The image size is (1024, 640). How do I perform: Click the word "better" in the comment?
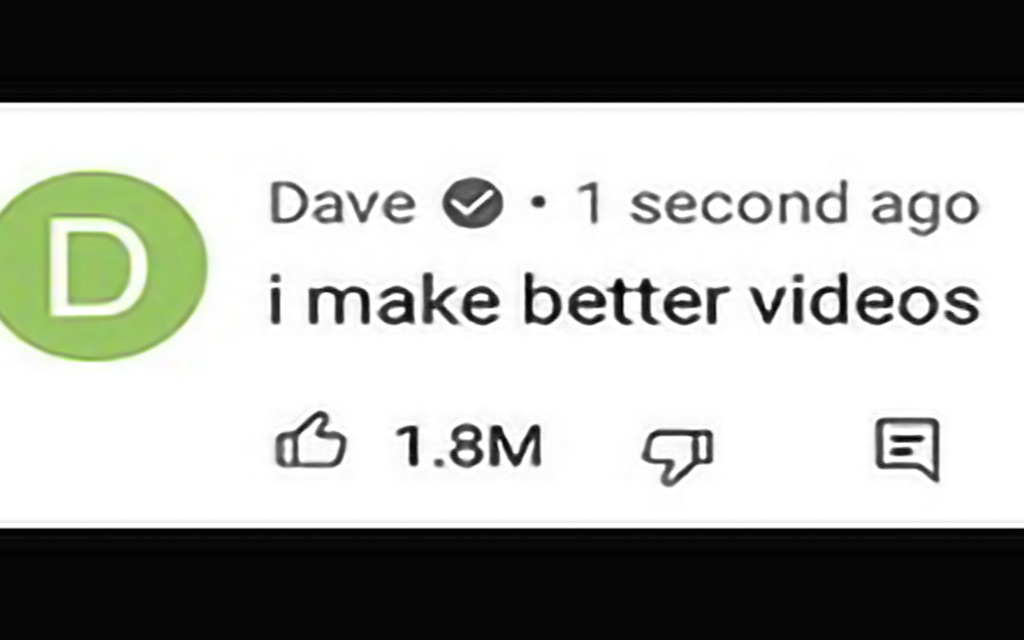pos(626,300)
